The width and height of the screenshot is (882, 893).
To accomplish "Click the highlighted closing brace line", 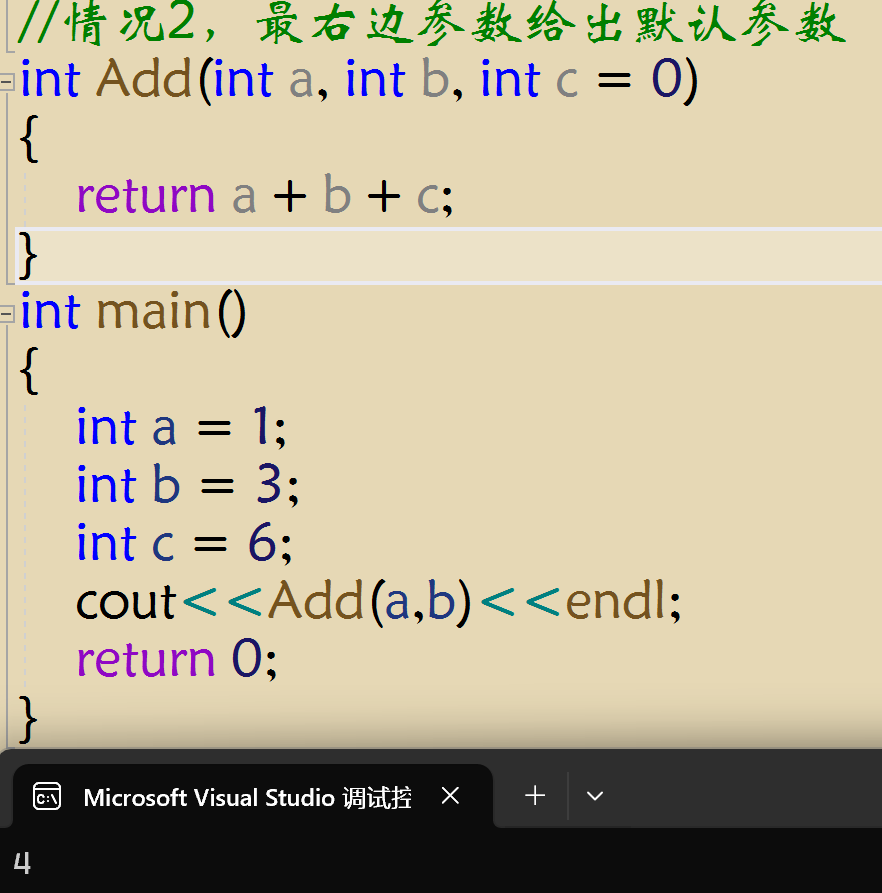I will pos(26,254).
